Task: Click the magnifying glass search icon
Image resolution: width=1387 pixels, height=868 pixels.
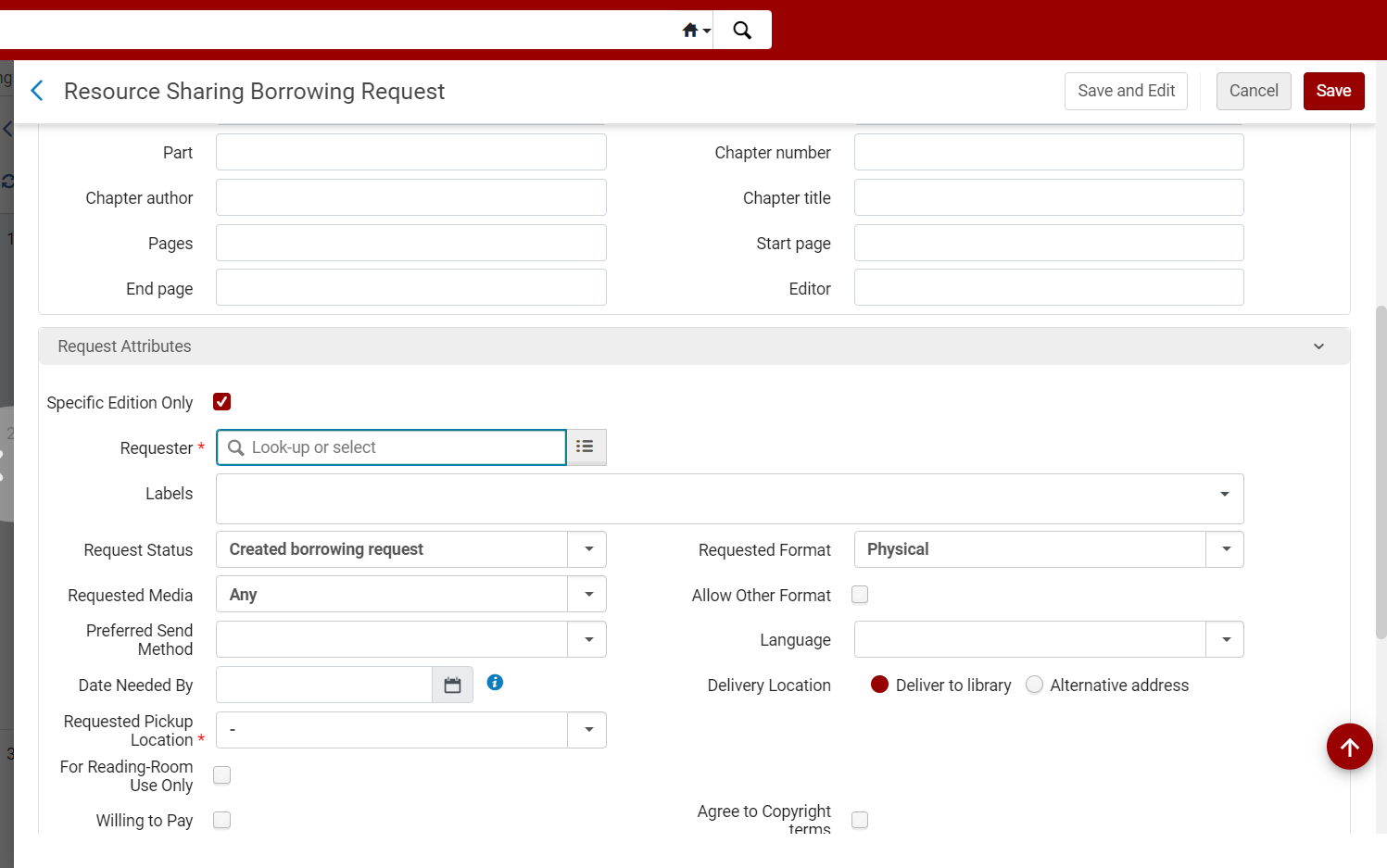Action: point(742,31)
